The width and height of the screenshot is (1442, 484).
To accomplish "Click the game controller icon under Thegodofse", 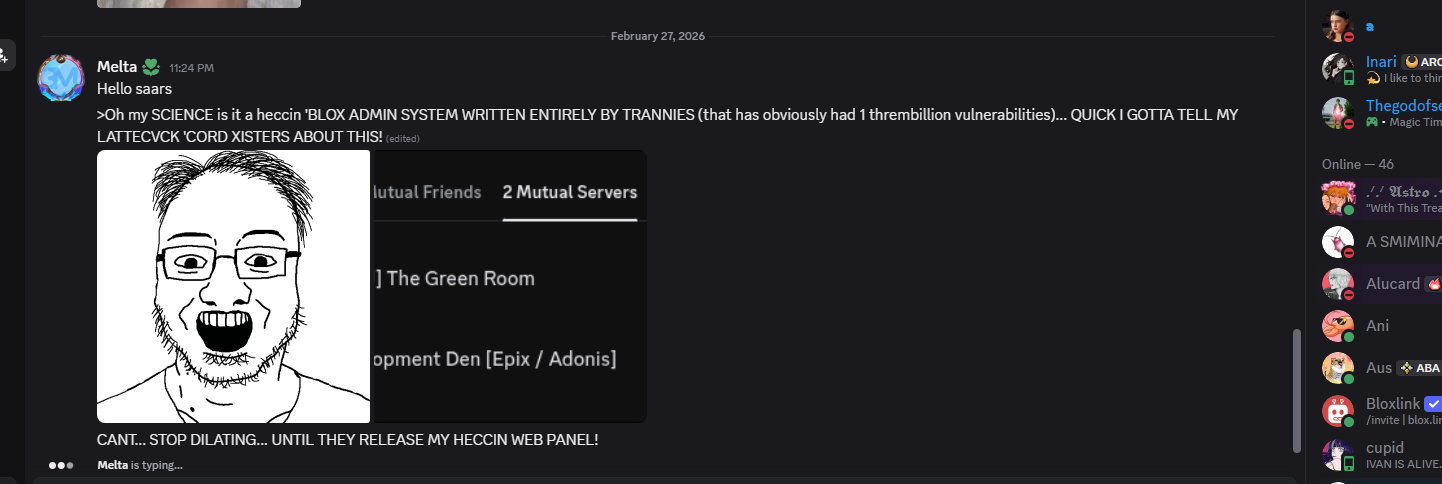I will tap(1373, 122).
